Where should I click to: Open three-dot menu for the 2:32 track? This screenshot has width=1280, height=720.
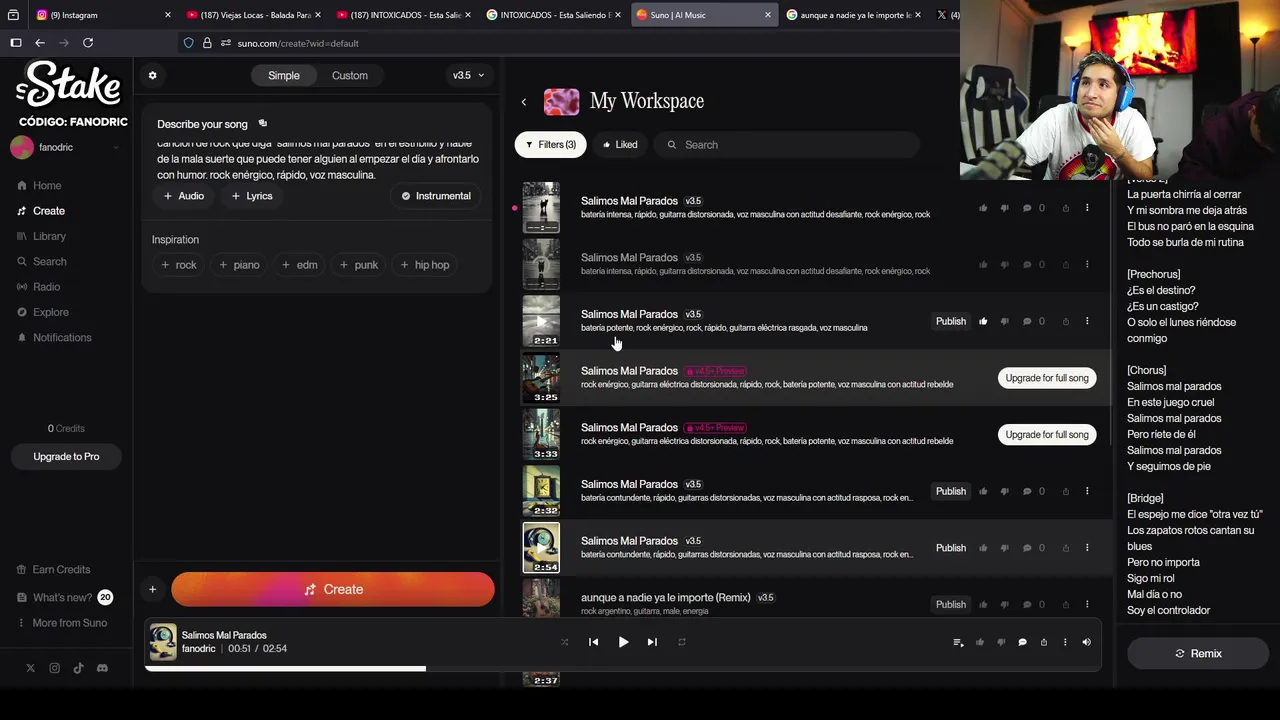1087,491
